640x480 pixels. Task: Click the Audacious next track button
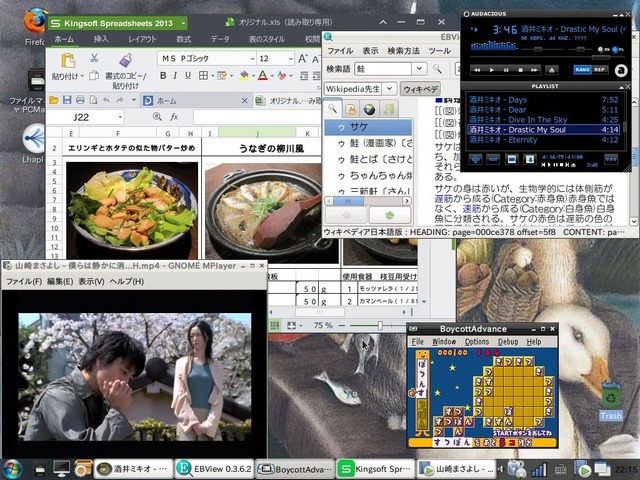pyautogui.click(x=534, y=70)
